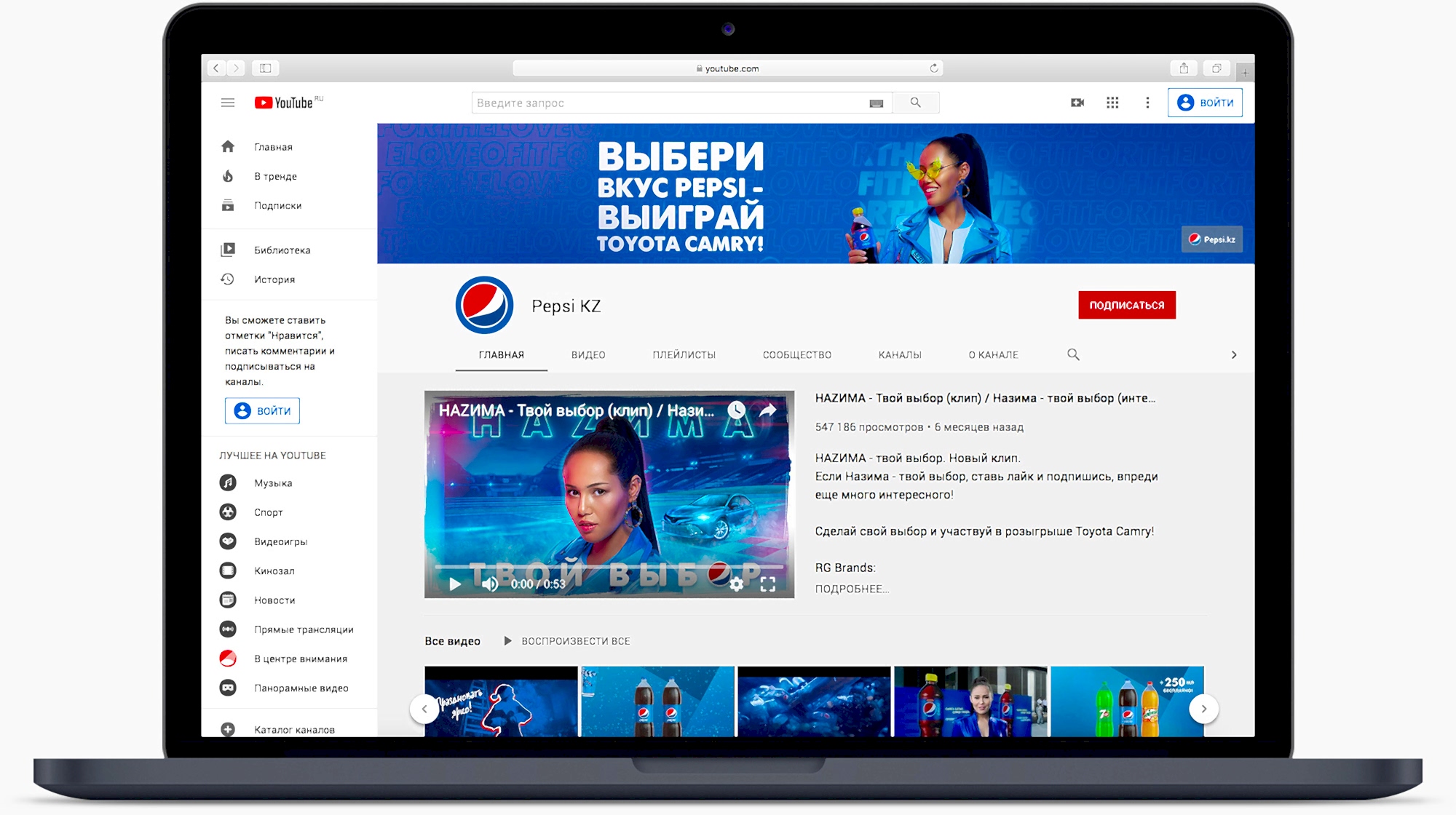Click the red ПОДПИСАТЬСЯ button
Viewport: 1456px width, 815px height.
pyautogui.click(x=1126, y=305)
